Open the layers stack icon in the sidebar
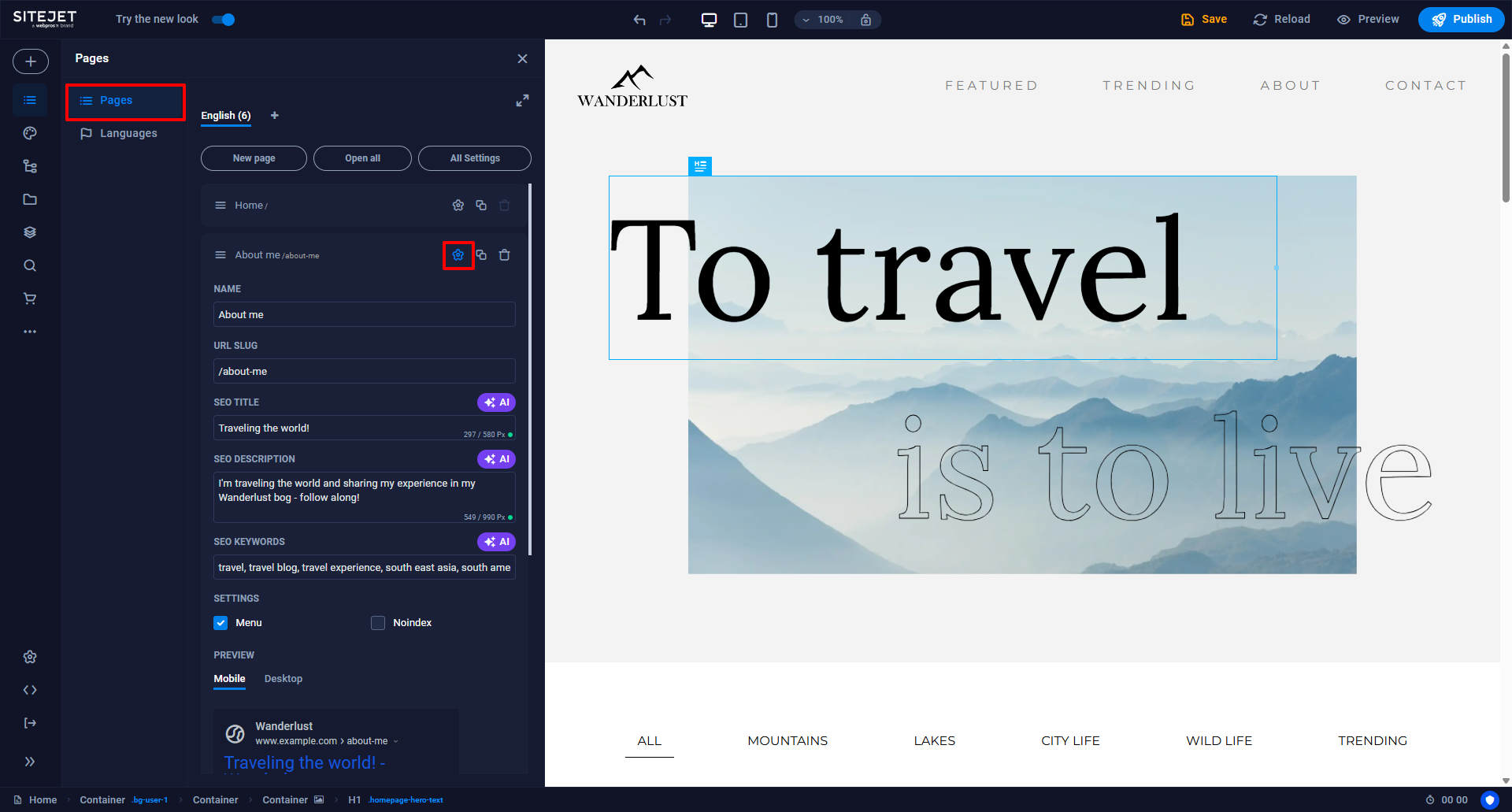Viewport: 1512px width, 812px height. [x=30, y=232]
